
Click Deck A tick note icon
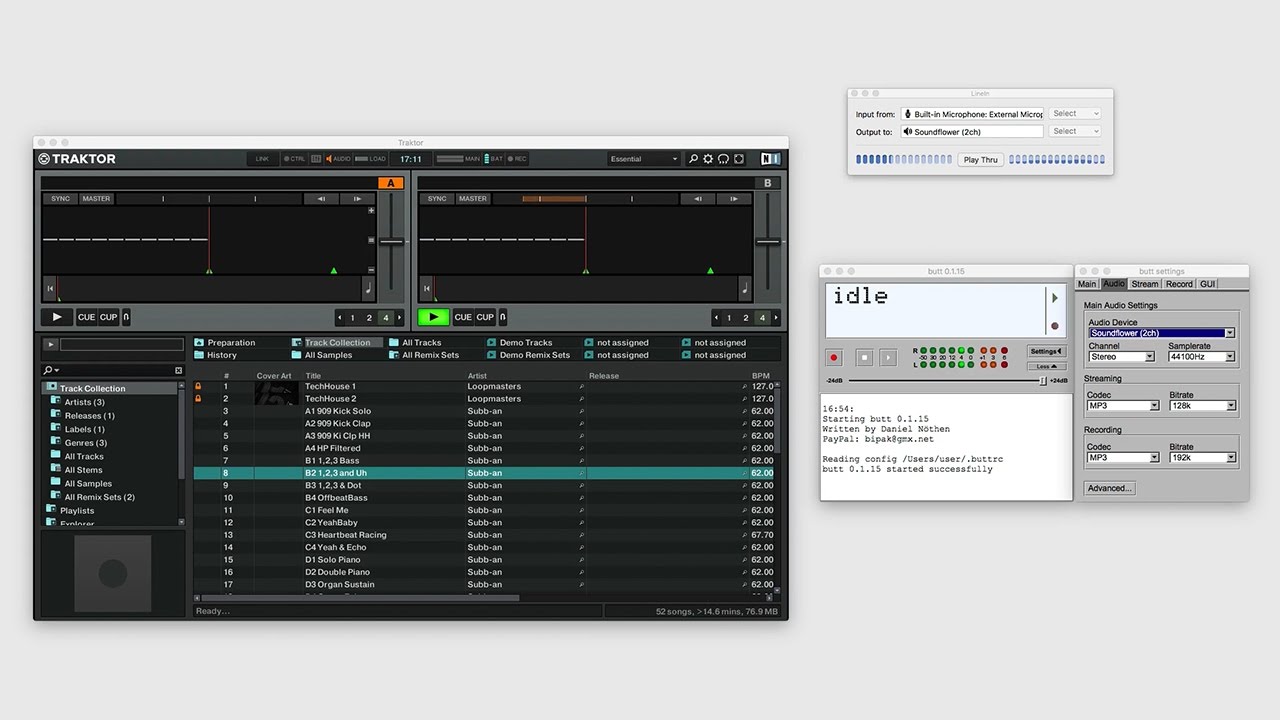click(x=367, y=289)
